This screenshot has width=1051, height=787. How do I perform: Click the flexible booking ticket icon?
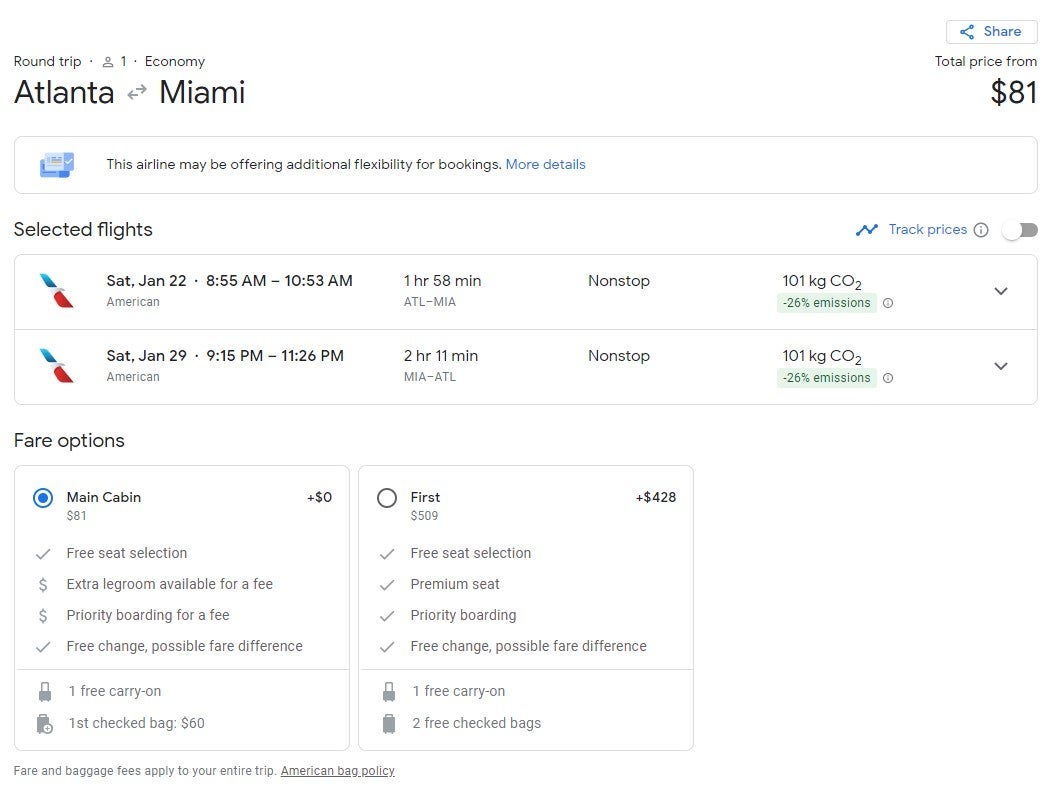57,164
